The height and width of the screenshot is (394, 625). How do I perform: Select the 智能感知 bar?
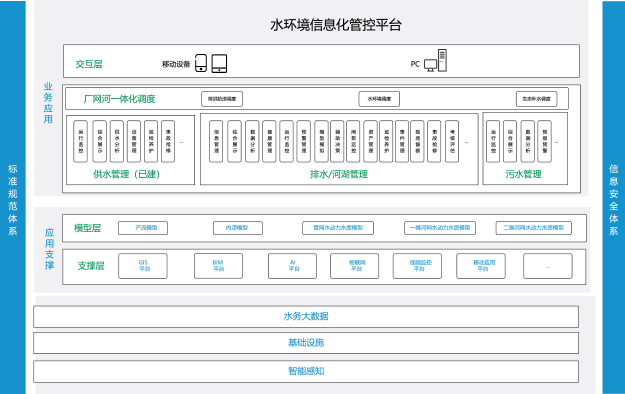306,371
